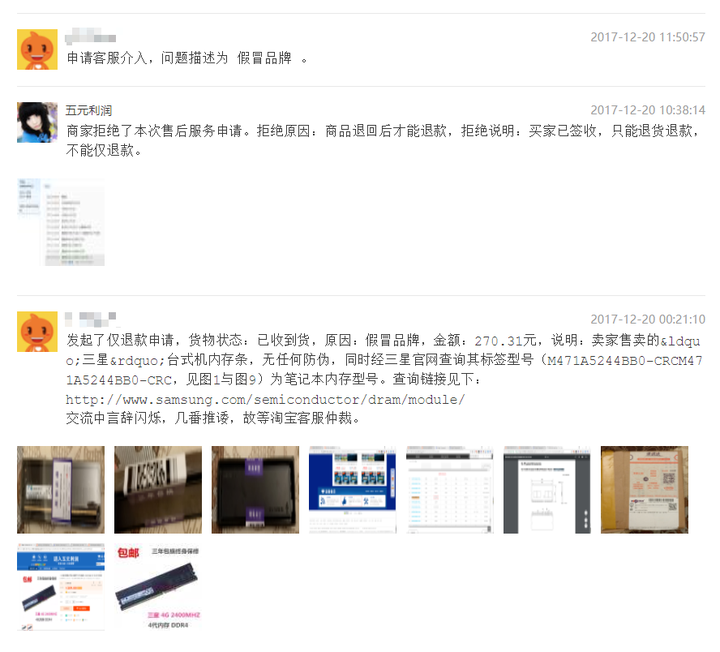The width and height of the screenshot is (720, 652).
Task: Open first evidence photo of memory stick box
Action: (61, 489)
